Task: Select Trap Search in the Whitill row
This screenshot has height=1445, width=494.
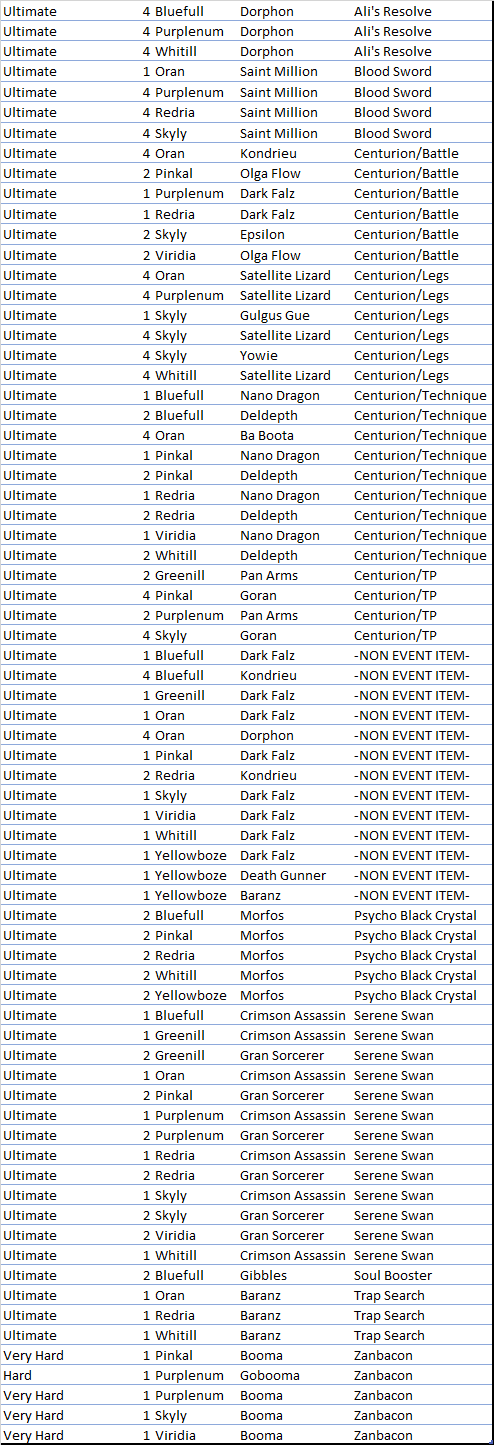Action: [x=389, y=1335]
